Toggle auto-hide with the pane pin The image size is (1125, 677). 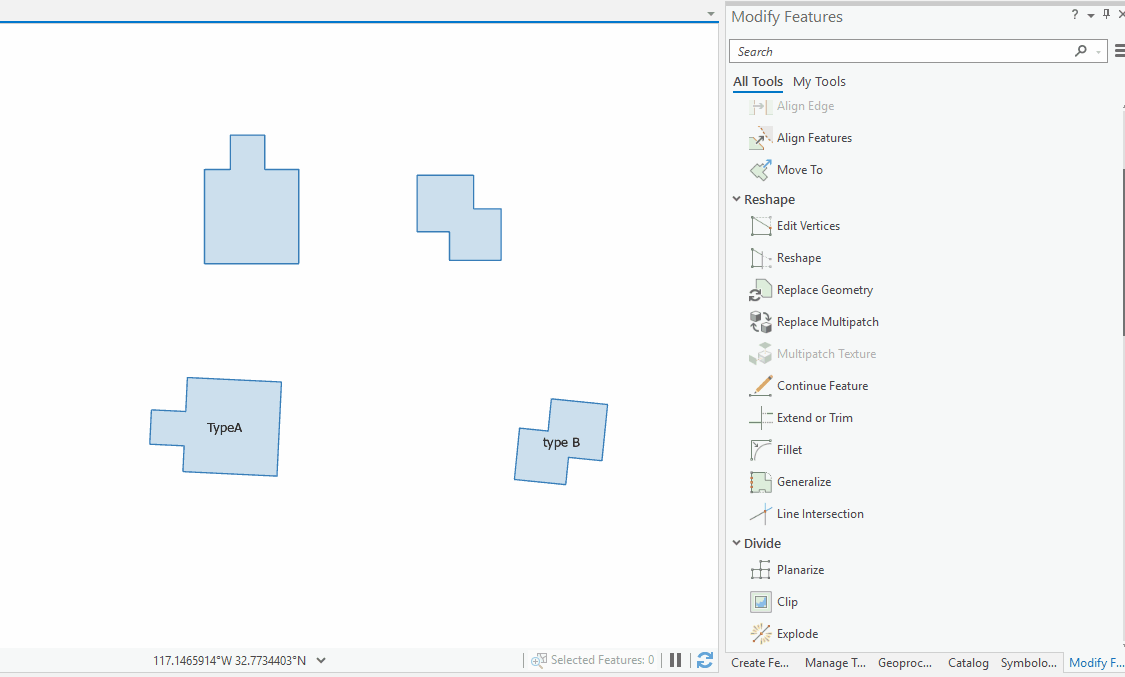(1104, 14)
